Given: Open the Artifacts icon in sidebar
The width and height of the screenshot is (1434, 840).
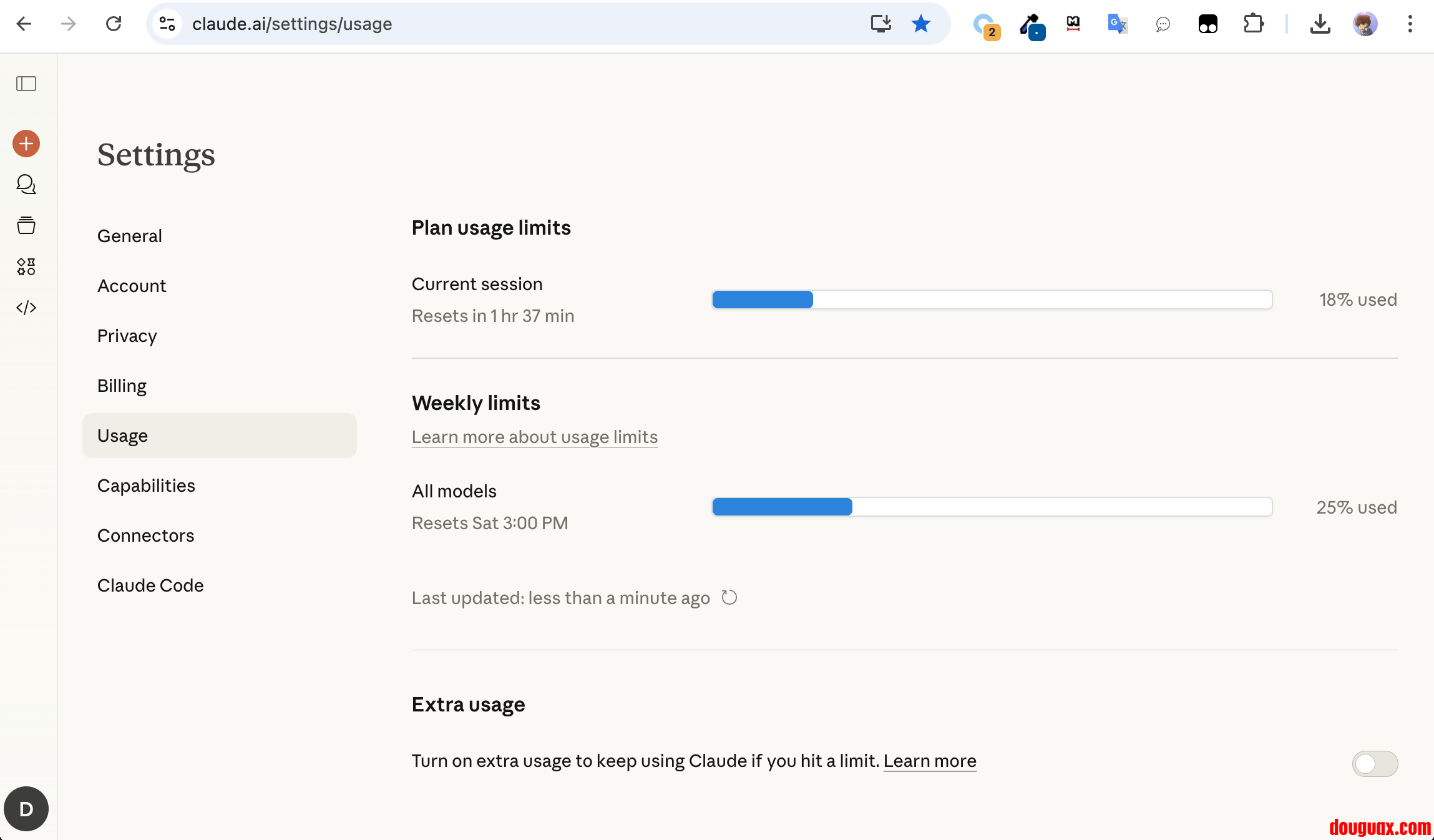Looking at the screenshot, I should (26, 266).
